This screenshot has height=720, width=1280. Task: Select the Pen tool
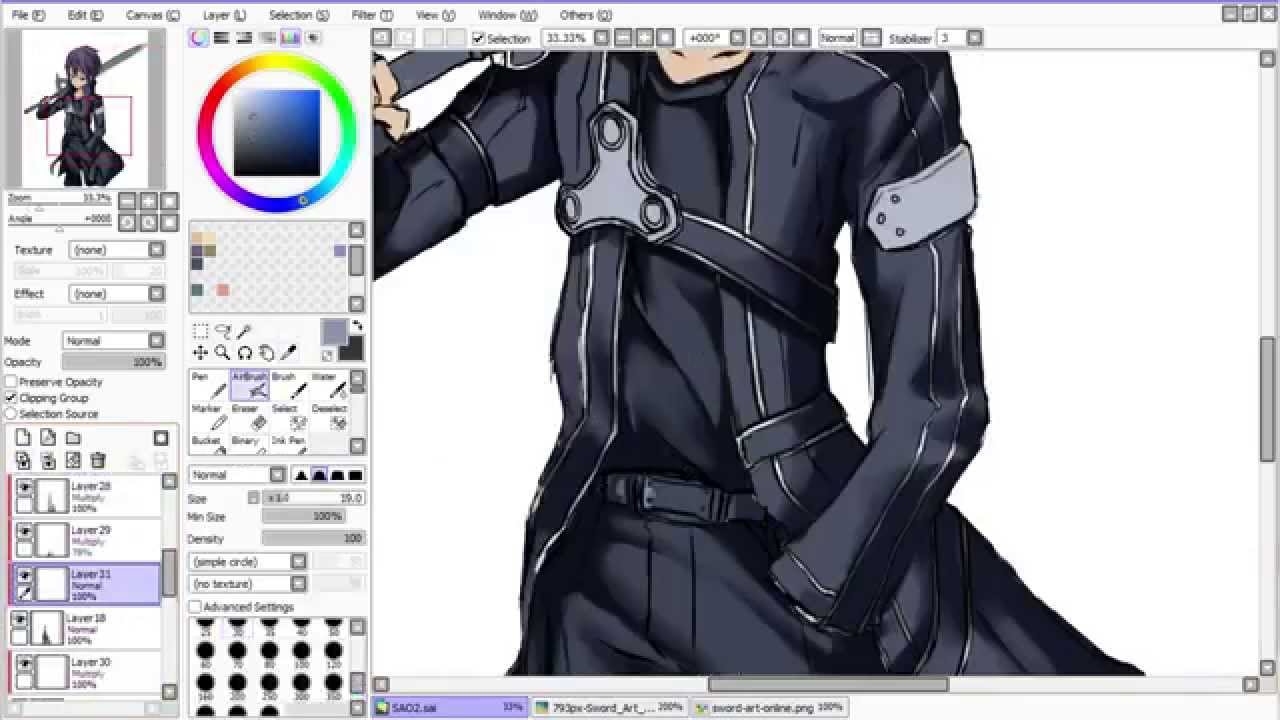tap(209, 385)
